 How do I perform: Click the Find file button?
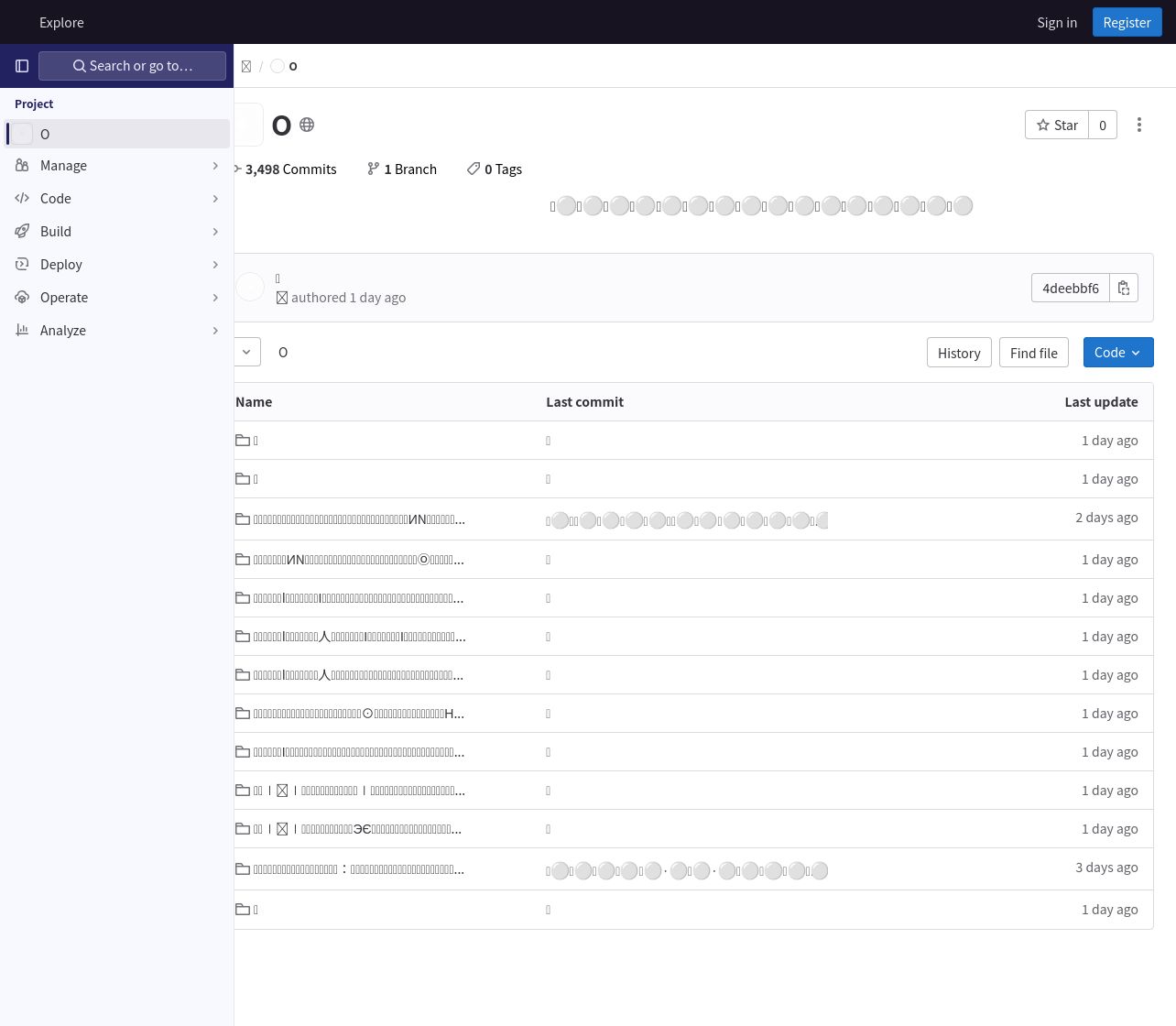(1034, 353)
